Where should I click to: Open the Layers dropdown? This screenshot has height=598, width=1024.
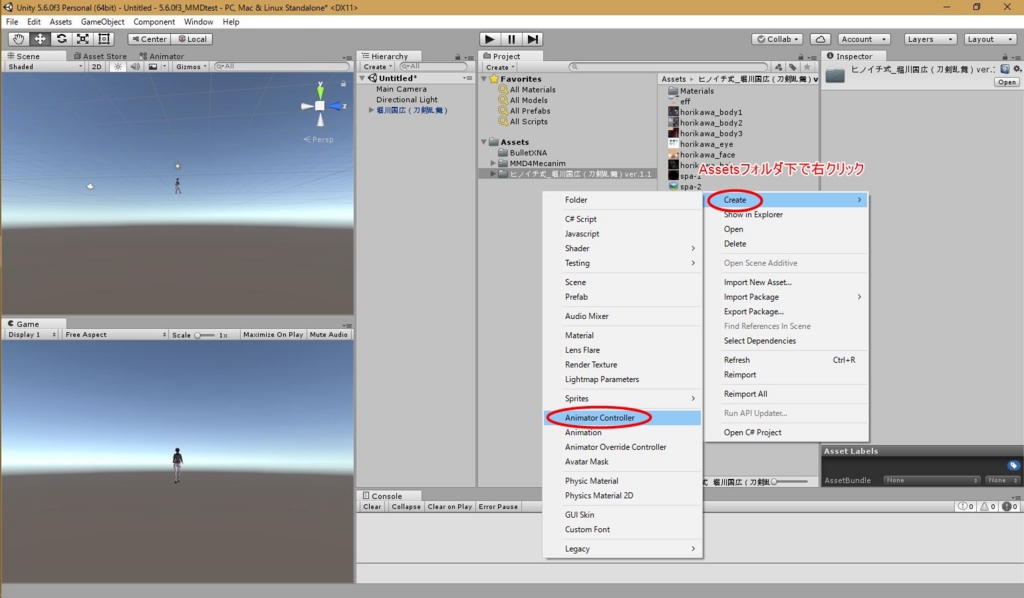930,39
